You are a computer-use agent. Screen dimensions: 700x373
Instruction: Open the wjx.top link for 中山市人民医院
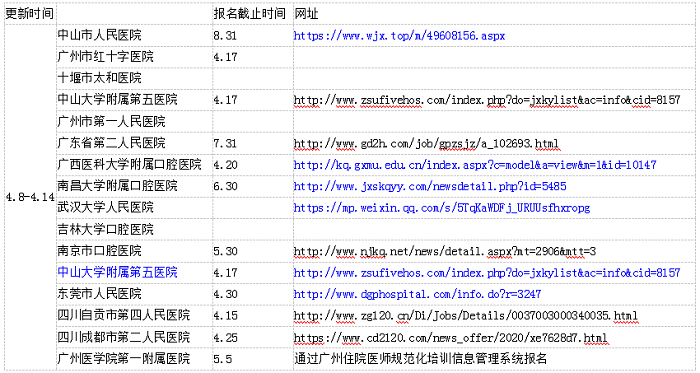coord(399,36)
